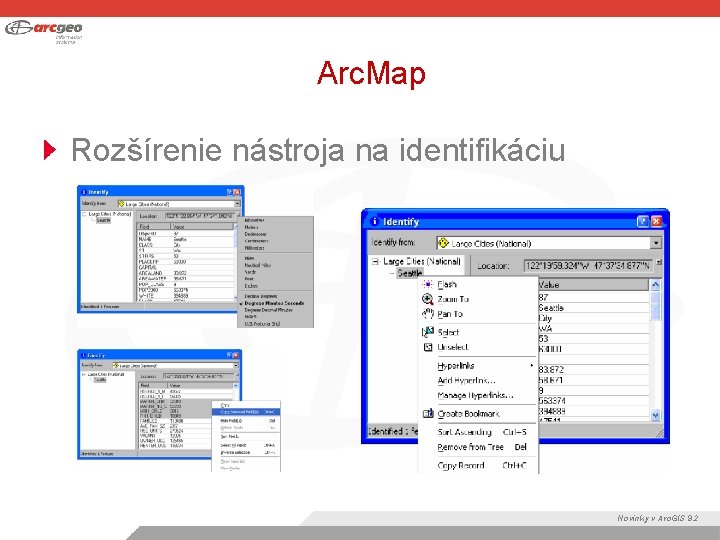Click scroll down arrow in large Identify table
Screen dimensions: 720x540
(x=655, y=415)
